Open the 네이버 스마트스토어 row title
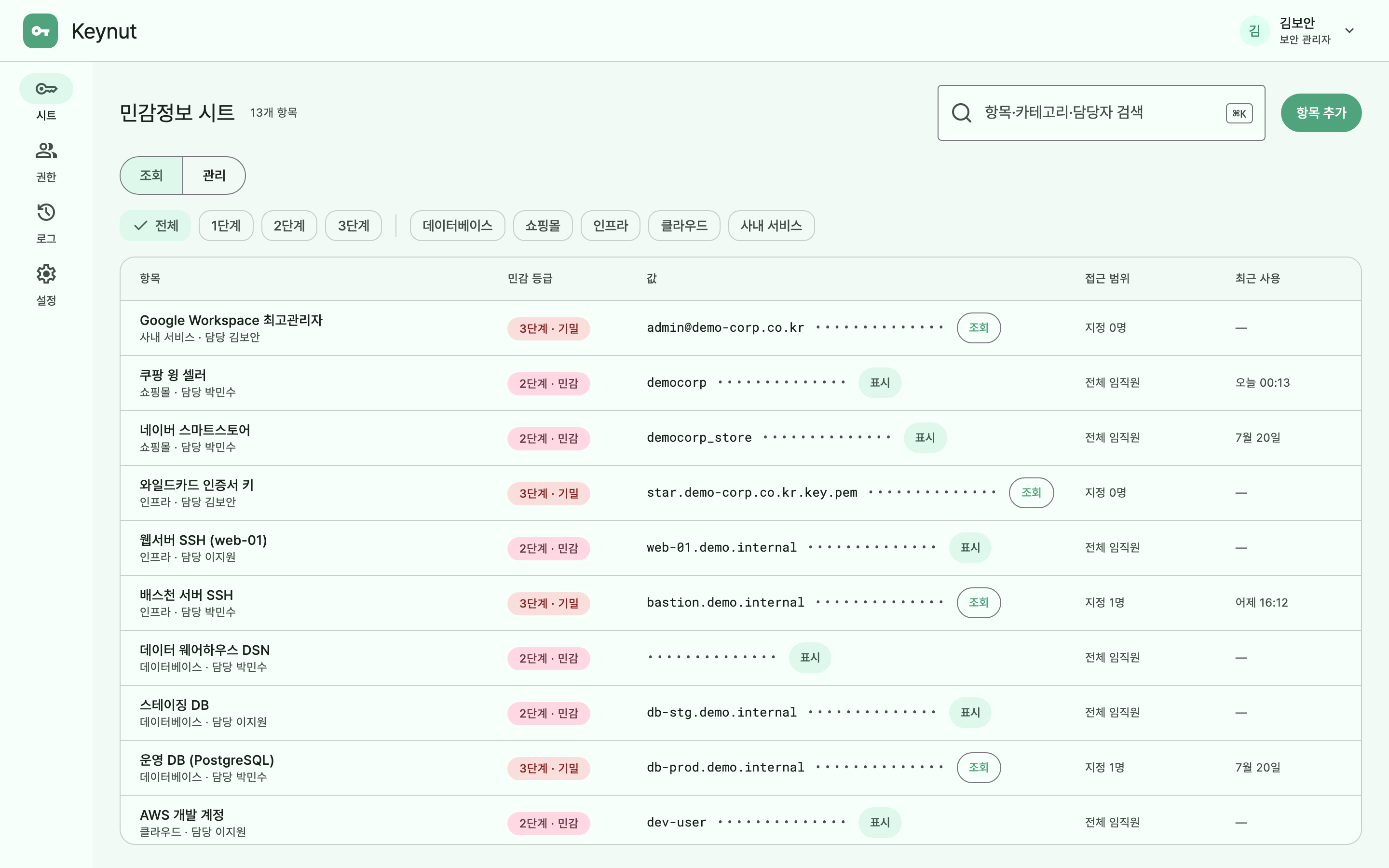1389x868 pixels. pyautogui.click(x=195, y=431)
